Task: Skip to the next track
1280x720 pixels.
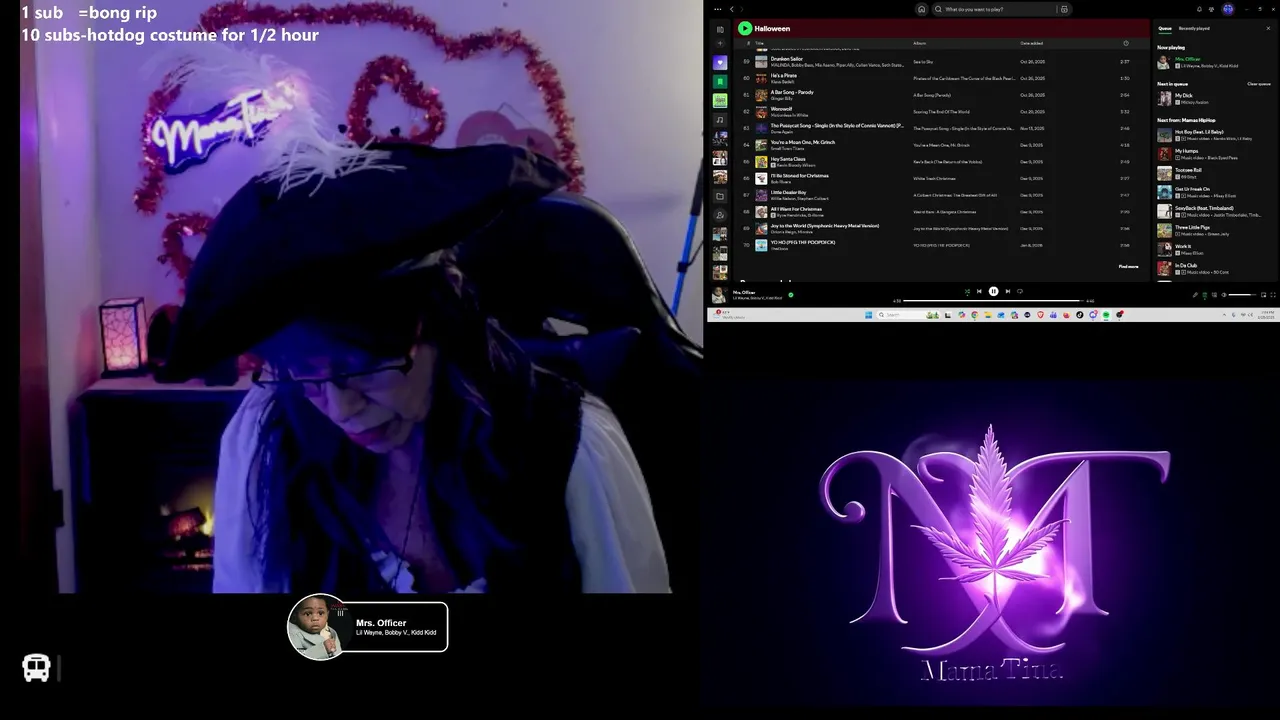Action: [1008, 291]
